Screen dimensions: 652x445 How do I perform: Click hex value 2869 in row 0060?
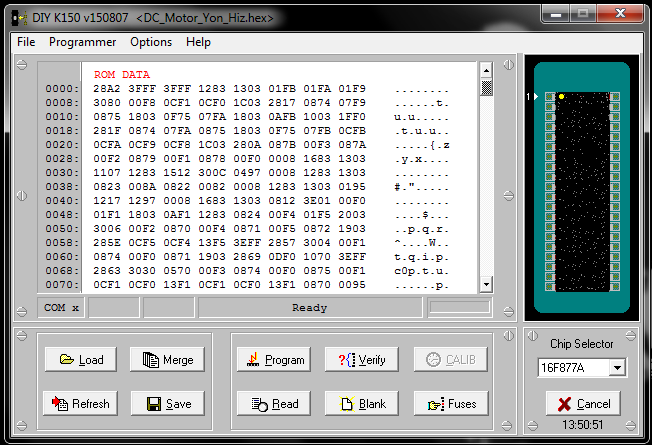point(247,257)
